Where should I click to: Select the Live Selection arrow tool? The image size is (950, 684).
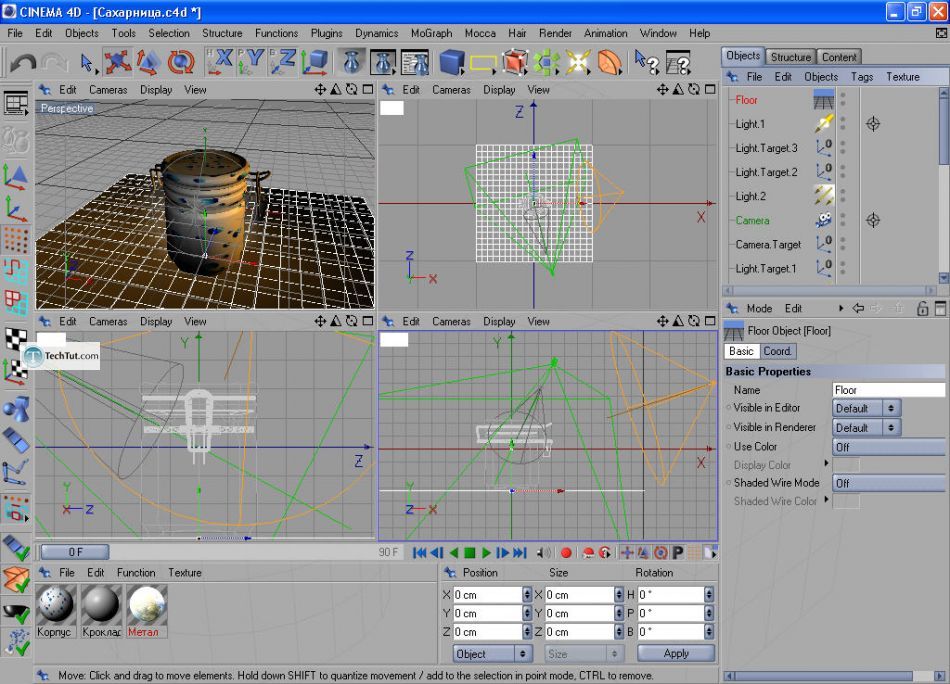[87, 62]
